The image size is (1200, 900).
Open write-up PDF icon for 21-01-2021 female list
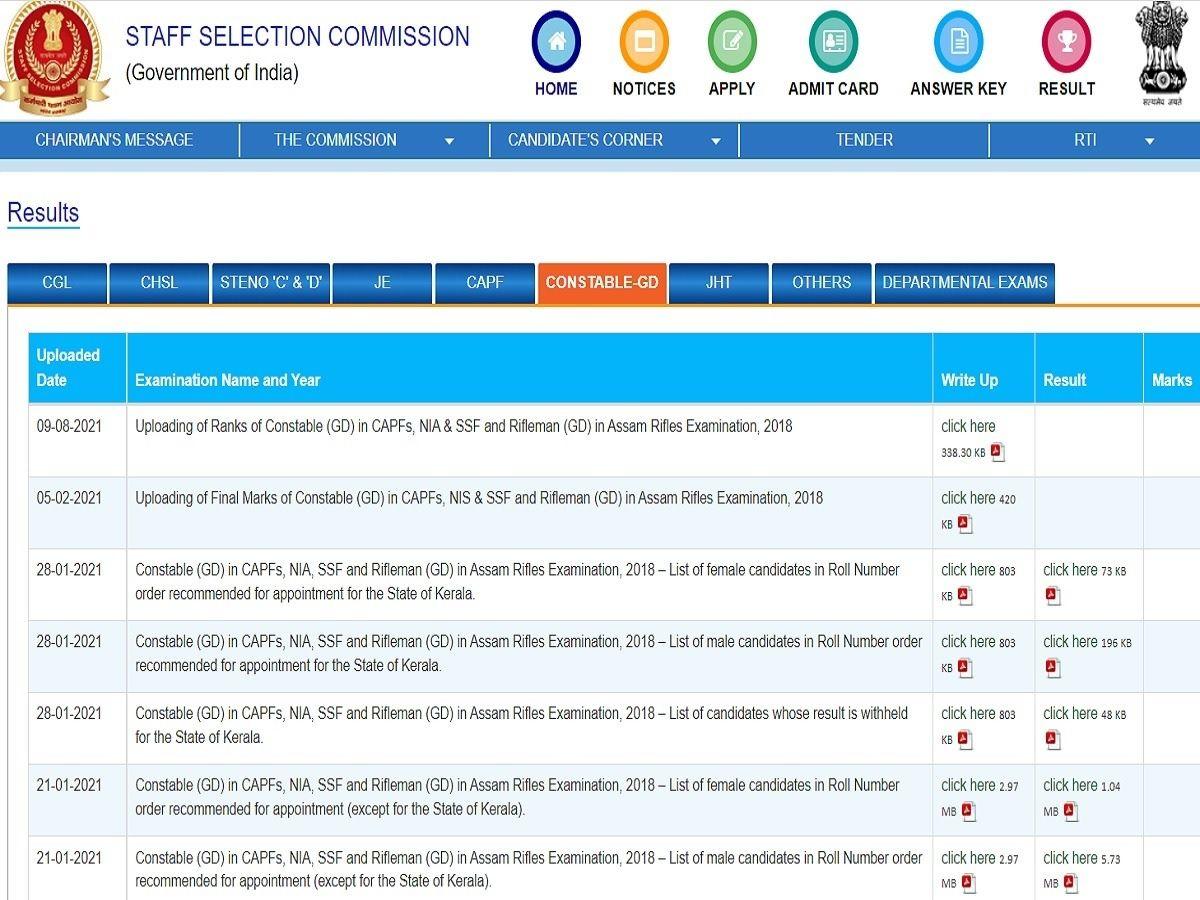coord(969,812)
